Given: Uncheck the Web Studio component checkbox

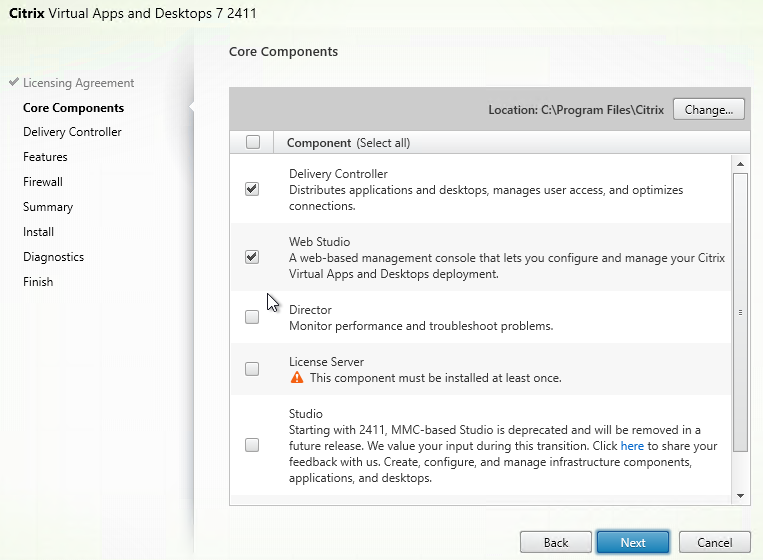Looking at the screenshot, I should [252, 257].
